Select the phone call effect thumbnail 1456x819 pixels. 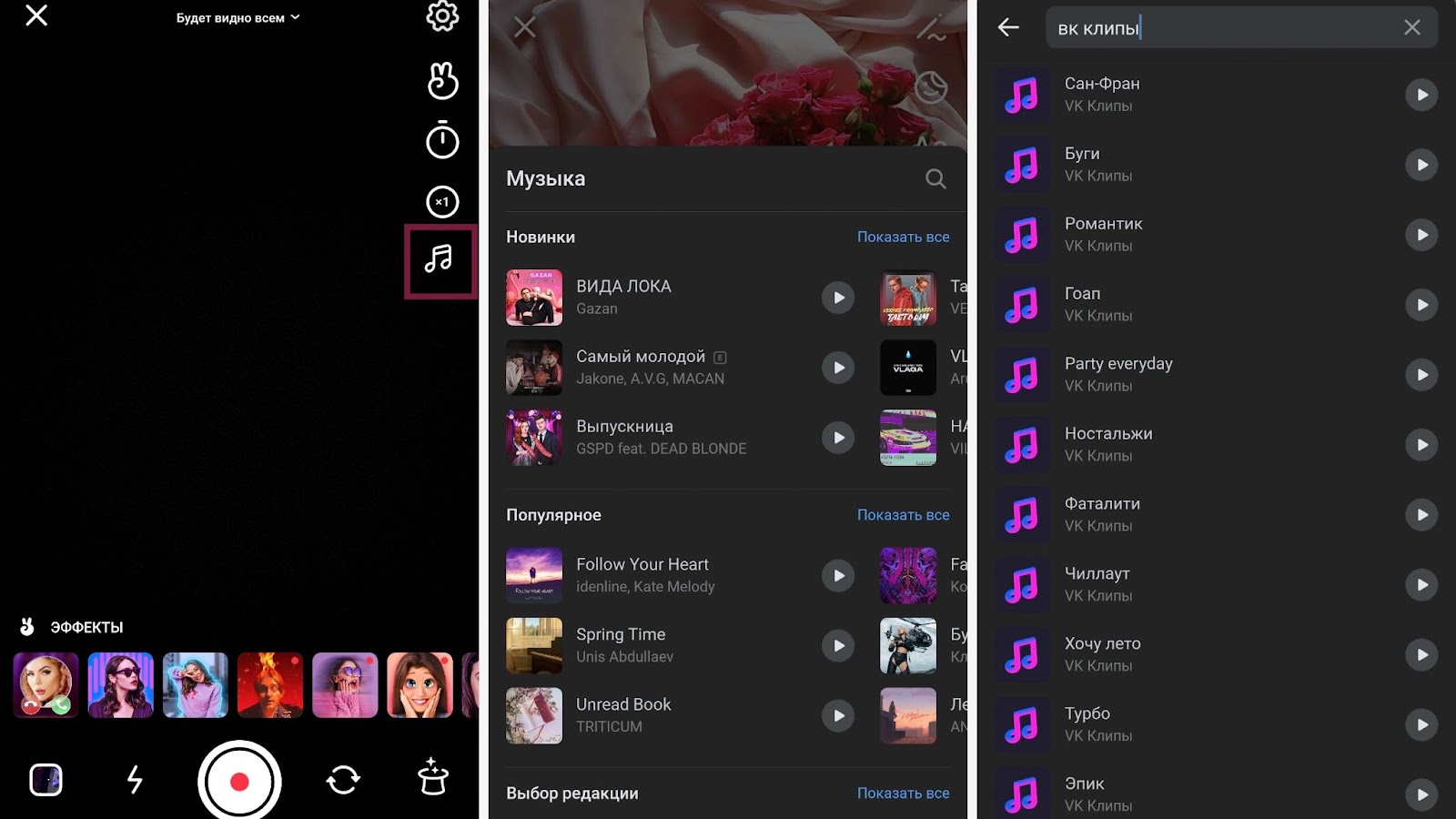coord(45,685)
